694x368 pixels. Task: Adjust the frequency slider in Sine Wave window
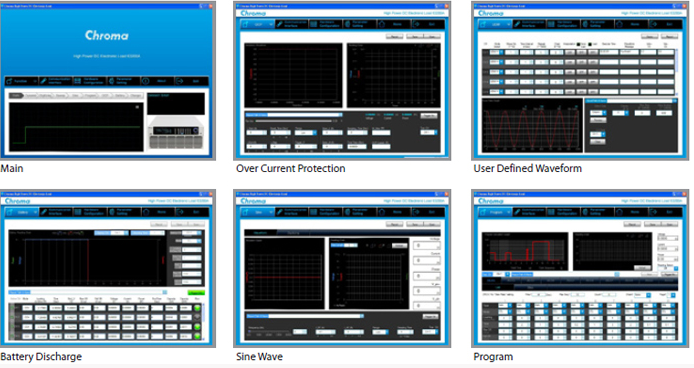268,332
